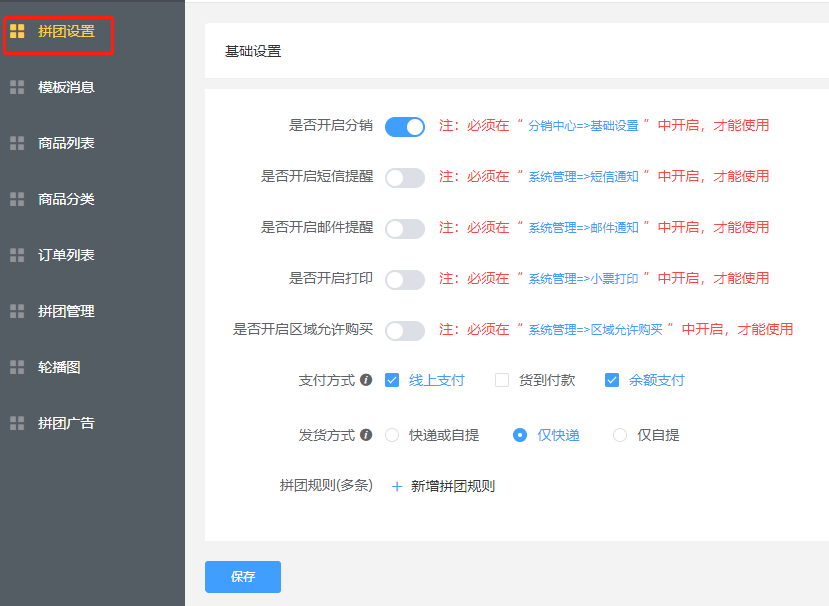Image resolution: width=829 pixels, height=606 pixels.
Task: Check the 货到付款 payment checkbox
Action: 502,380
